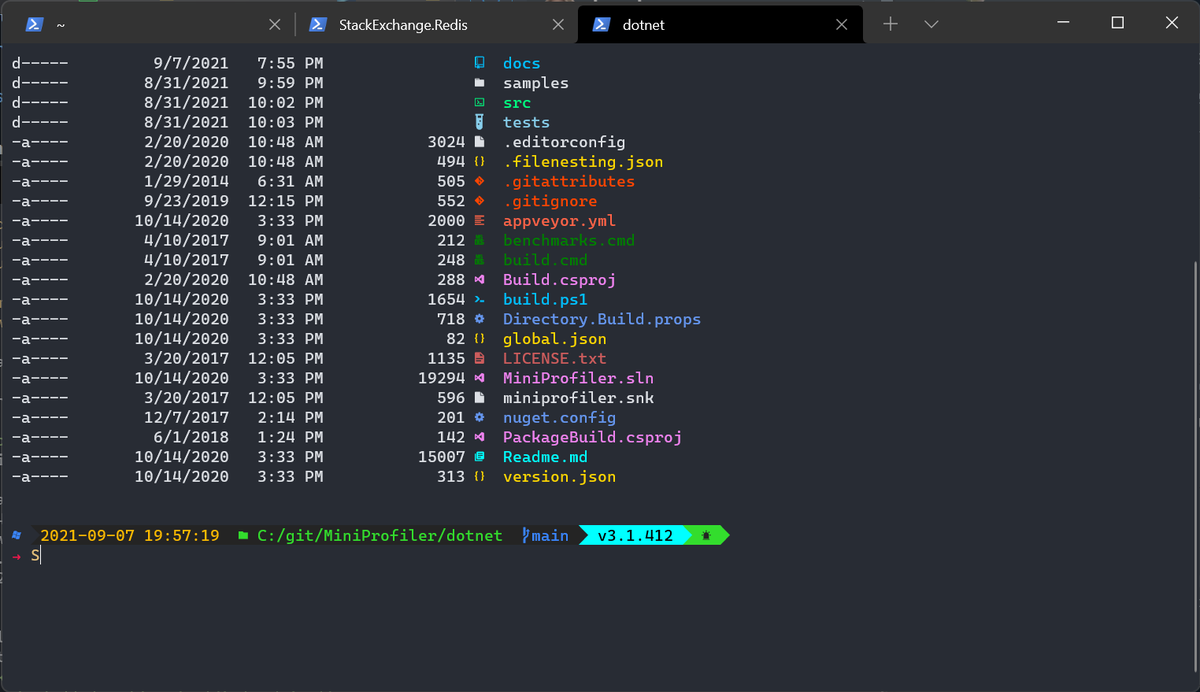Click the document icon beside LICENSE.txt
1200x692 pixels.
click(x=479, y=358)
